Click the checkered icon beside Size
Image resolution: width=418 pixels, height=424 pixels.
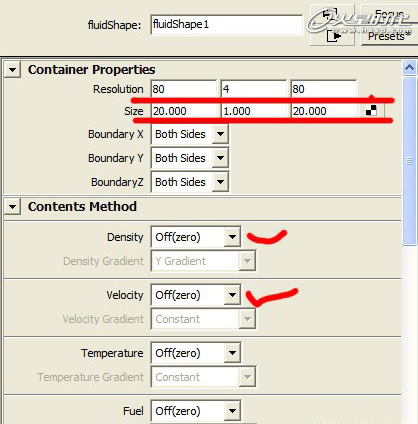[371, 110]
